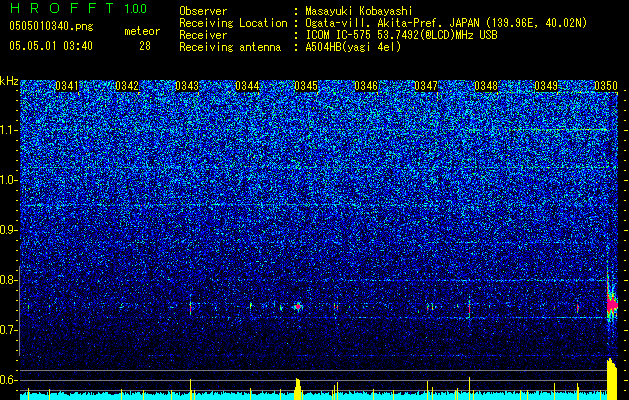Click the date stamp 05.05.01 03:40
Image resolution: width=629 pixels, height=400 pixels.
click(x=51, y=46)
